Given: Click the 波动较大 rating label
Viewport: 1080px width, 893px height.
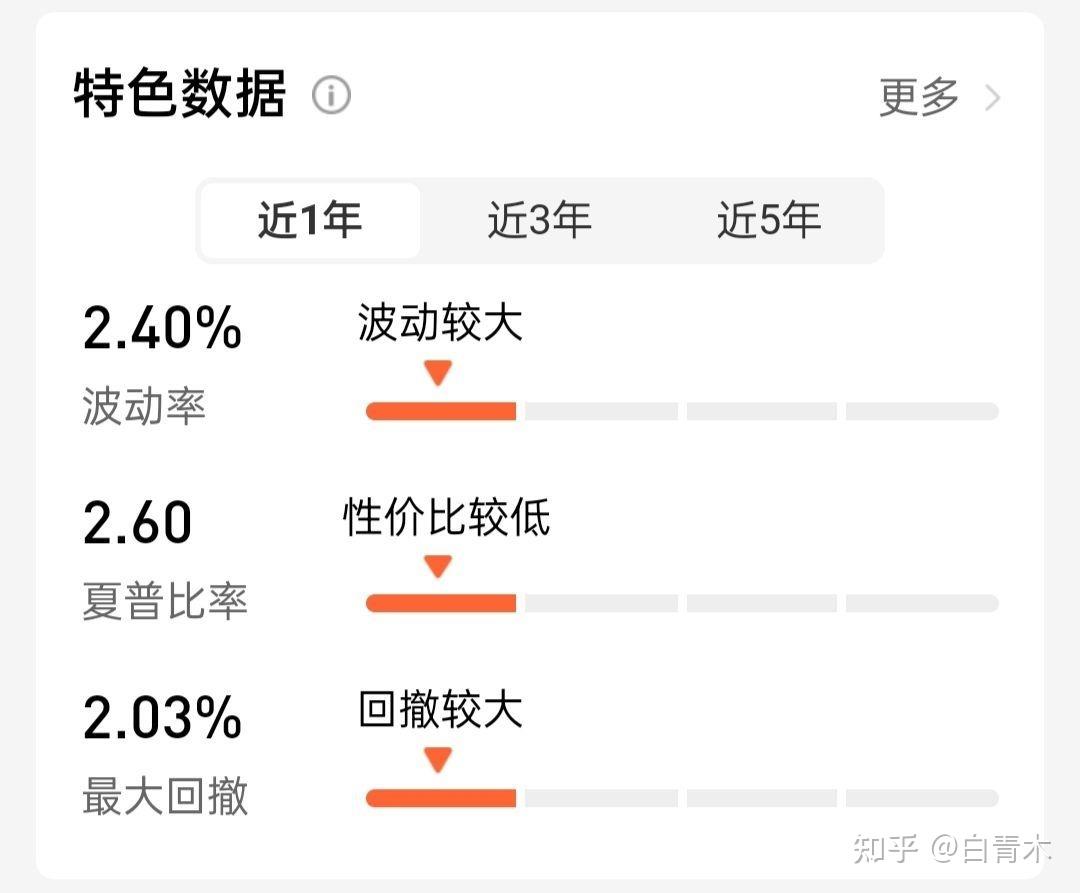Looking at the screenshot, I should pyautogui.click(x=438, y=323).
